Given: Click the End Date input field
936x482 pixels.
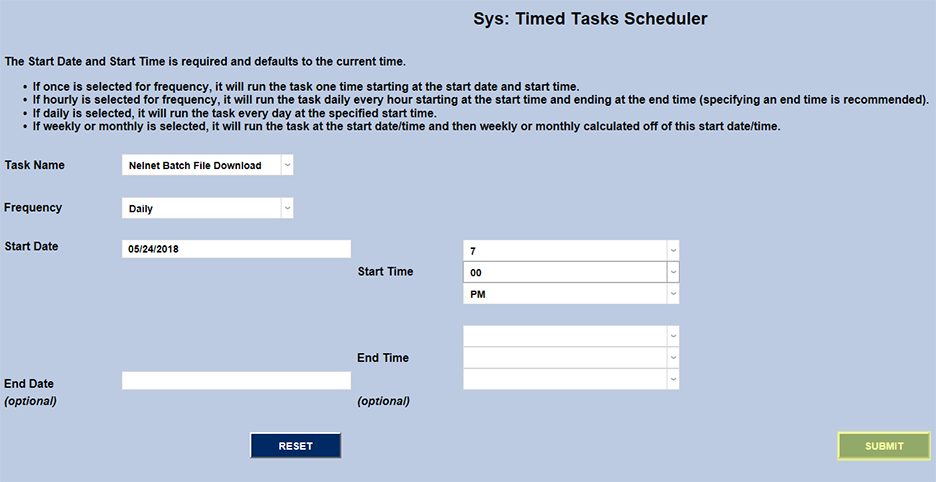Looking at the screenshot, I should (x=236, y=381).
